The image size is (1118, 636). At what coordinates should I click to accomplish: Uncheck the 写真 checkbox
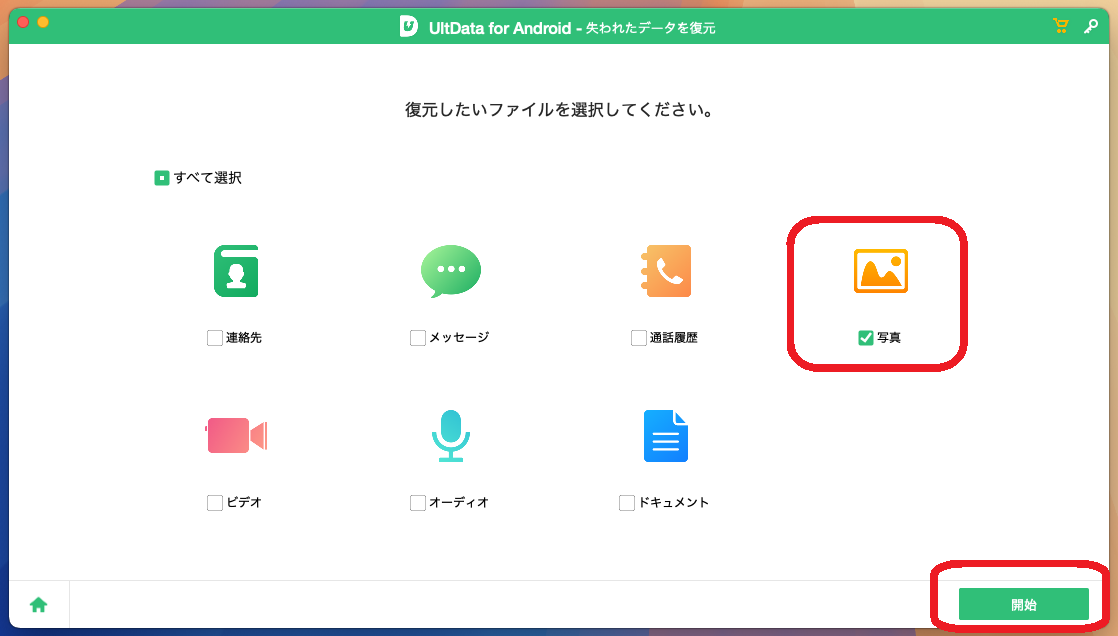866,337
